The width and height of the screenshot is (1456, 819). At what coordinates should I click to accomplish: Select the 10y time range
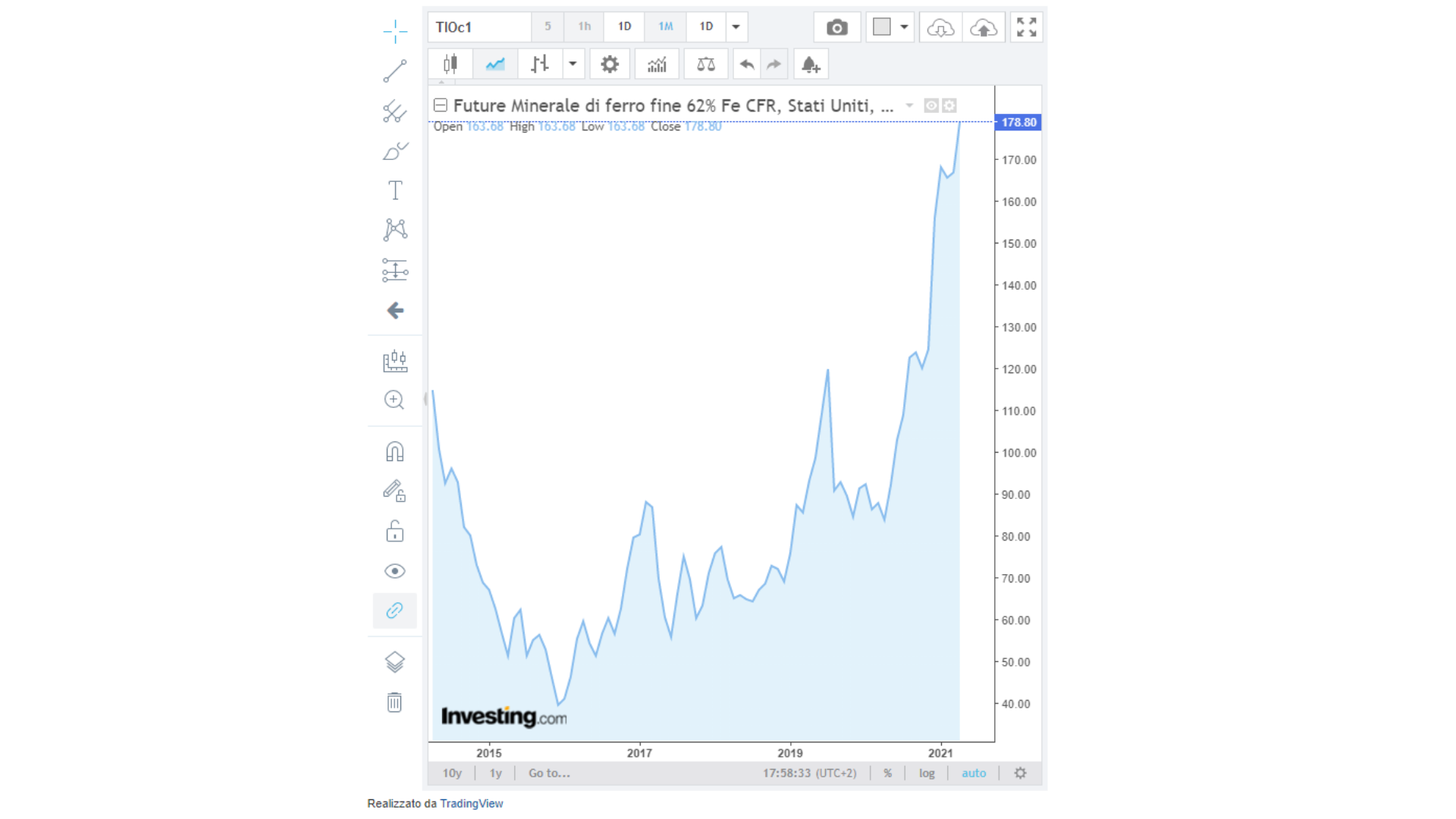pyautogui.click(x=452, y=773)
